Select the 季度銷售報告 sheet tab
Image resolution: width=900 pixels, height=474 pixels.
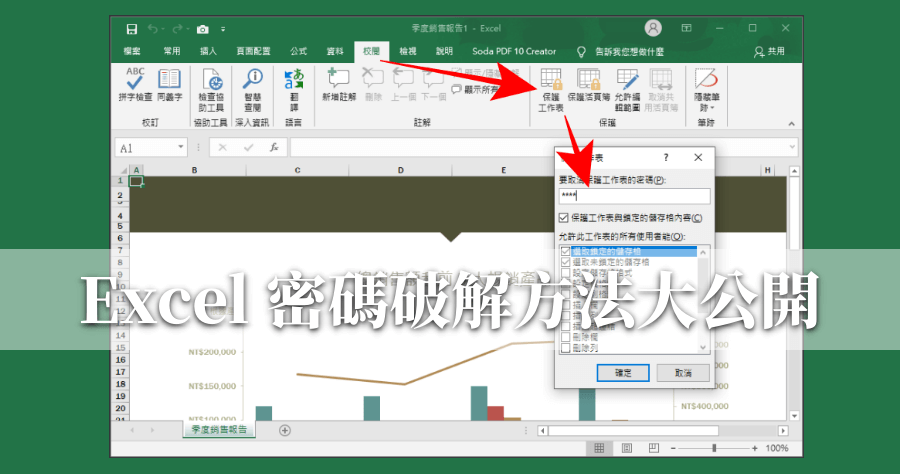[219, 430]
